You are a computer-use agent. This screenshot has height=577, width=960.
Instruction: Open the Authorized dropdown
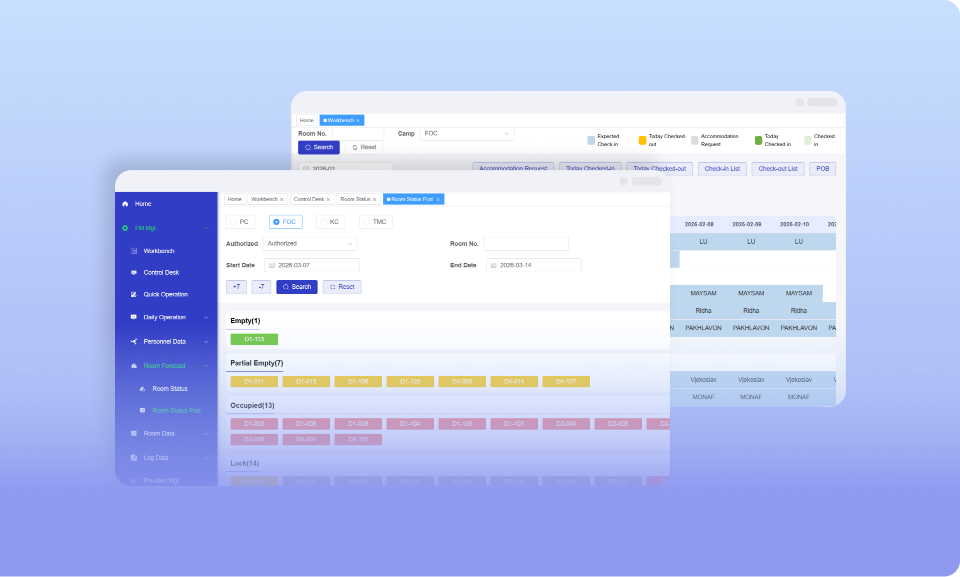click(310, 243)
